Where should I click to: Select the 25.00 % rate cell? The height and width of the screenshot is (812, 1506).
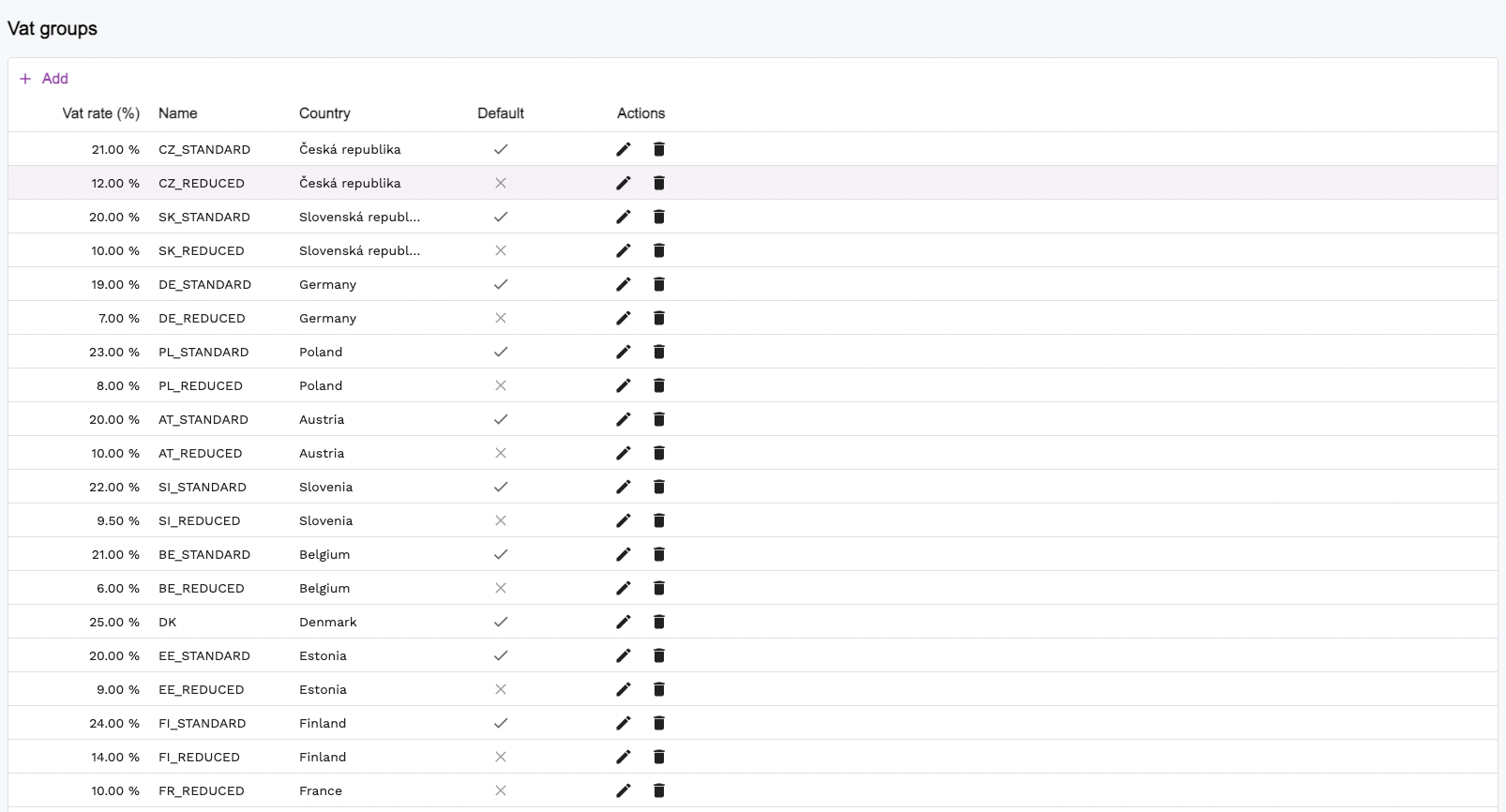(114, 622)
